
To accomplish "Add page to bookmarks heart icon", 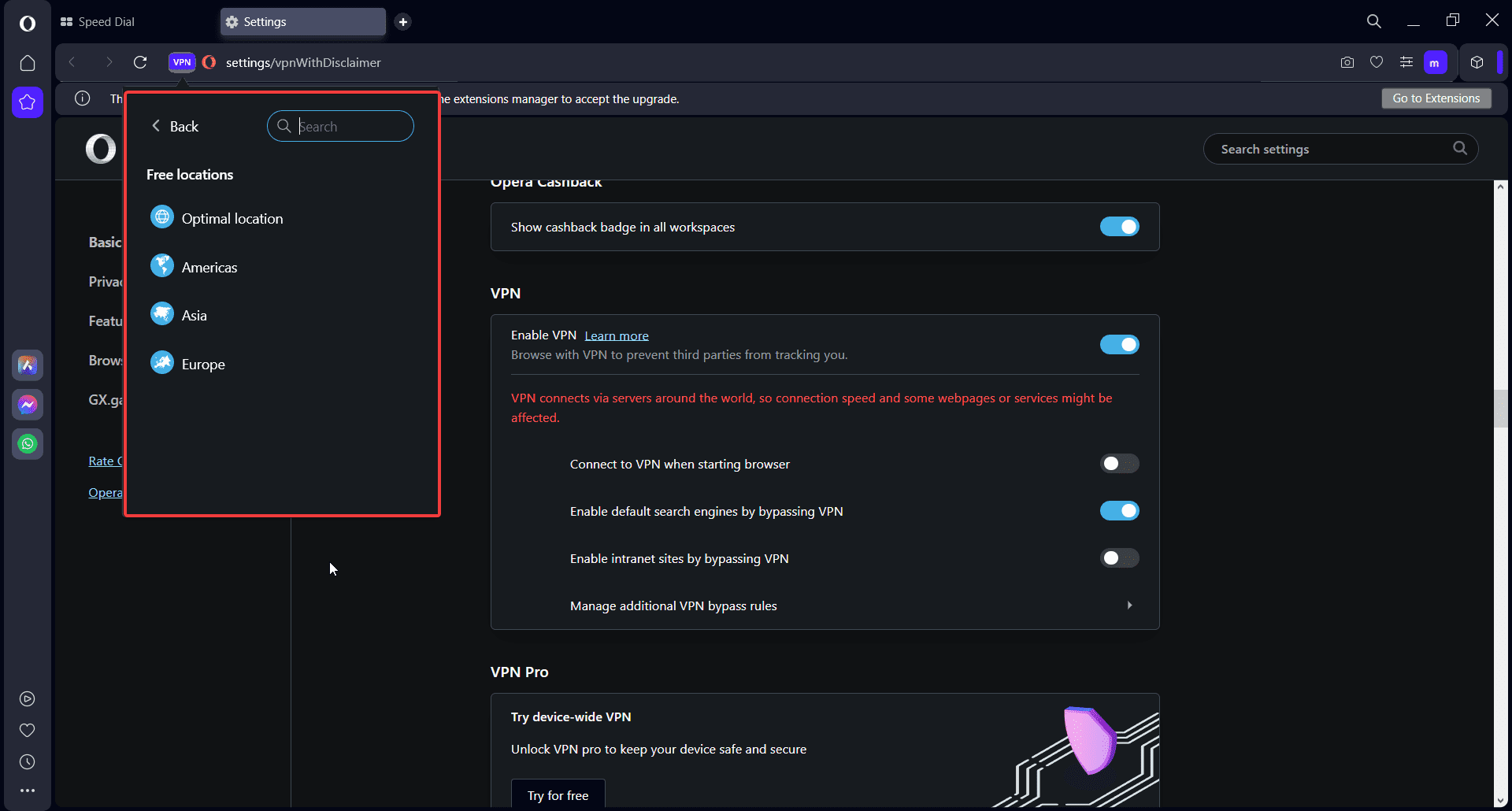I will tap(1377, 62).
